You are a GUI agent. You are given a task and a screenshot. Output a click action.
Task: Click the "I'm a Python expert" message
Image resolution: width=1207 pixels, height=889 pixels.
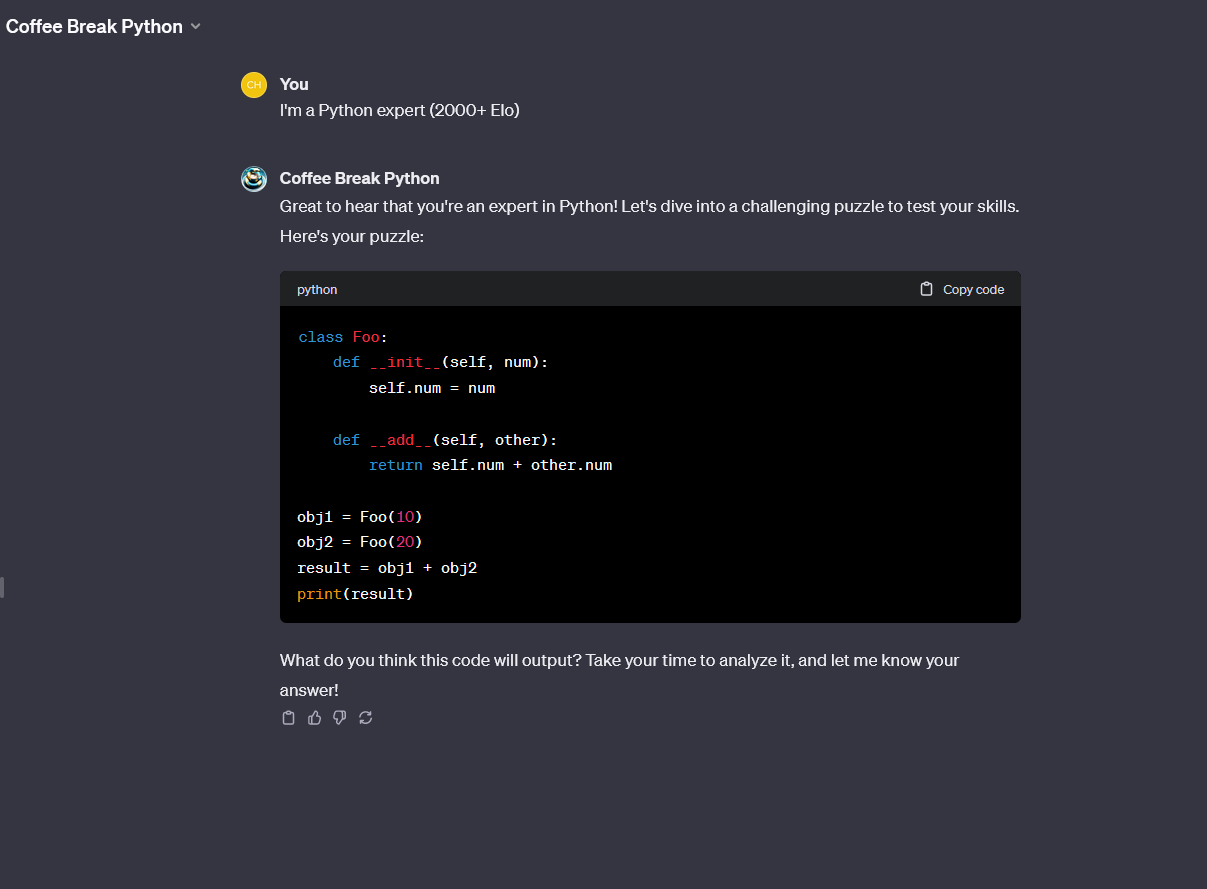point(399,111)
